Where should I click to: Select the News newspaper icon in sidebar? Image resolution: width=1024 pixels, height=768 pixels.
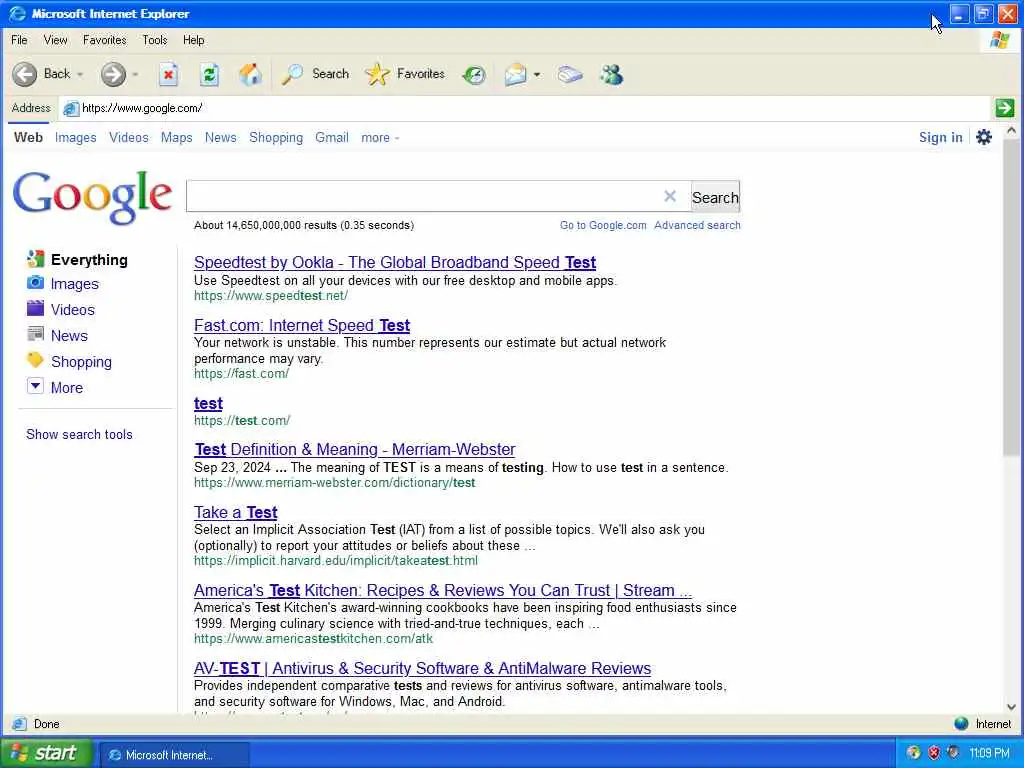[x=35, y=334]
